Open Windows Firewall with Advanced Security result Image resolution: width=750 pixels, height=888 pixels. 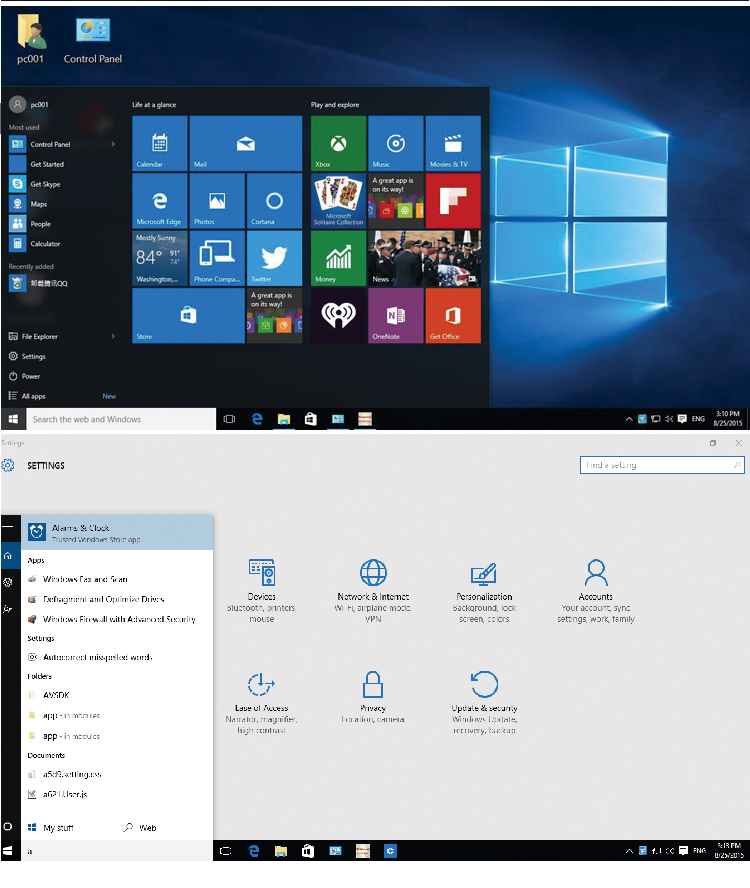coord(117,619)
